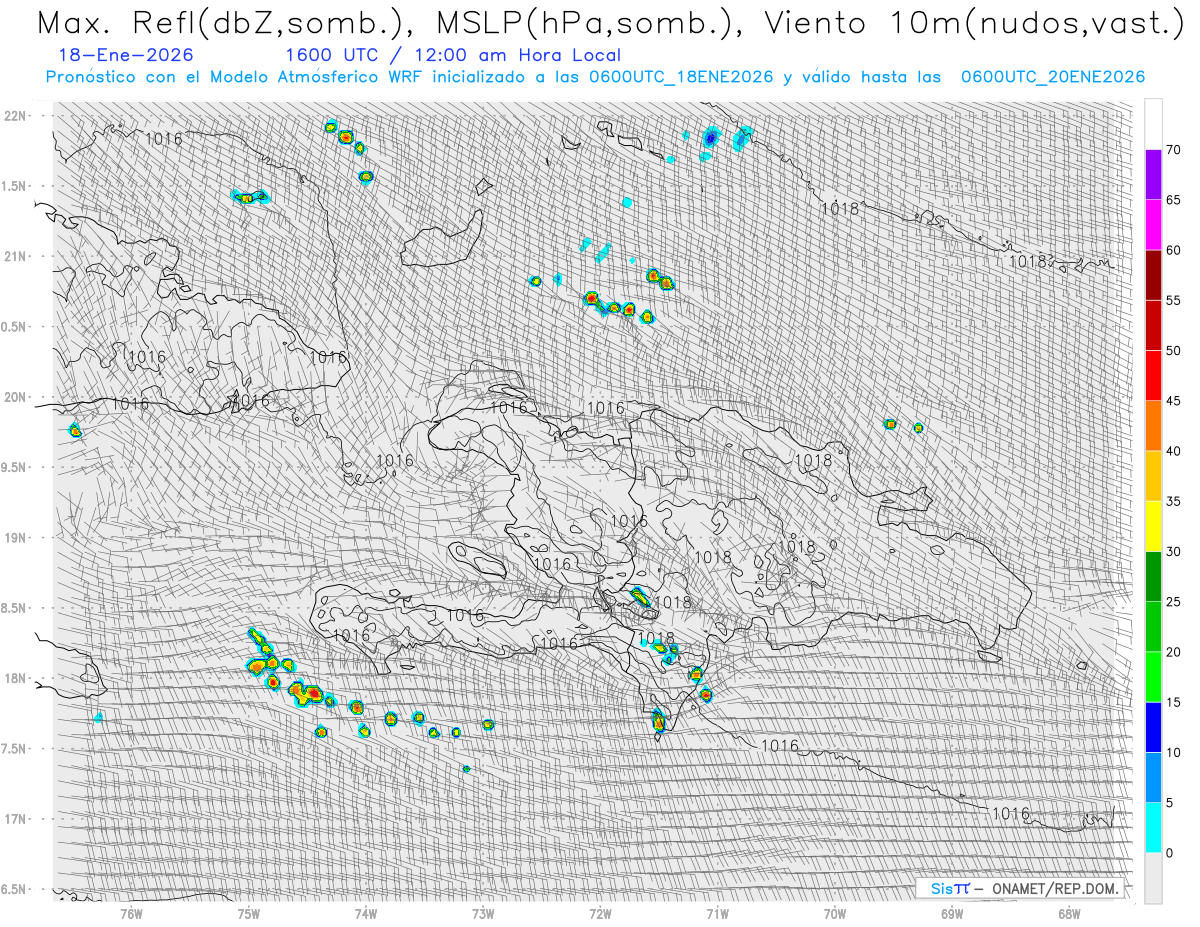Click the colorbar value label '55'

point(1174,300)
